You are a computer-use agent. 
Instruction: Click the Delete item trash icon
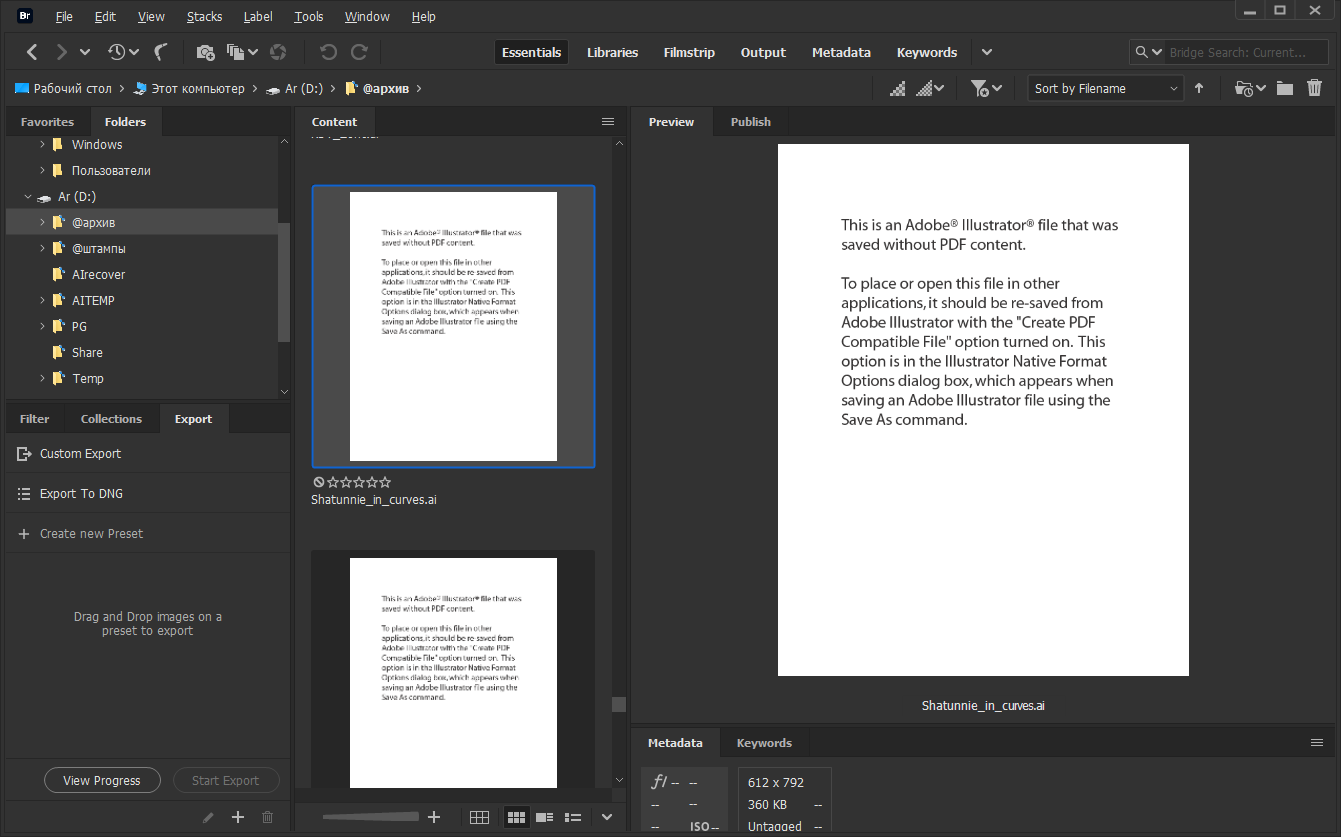click(x=1314, y=88)
